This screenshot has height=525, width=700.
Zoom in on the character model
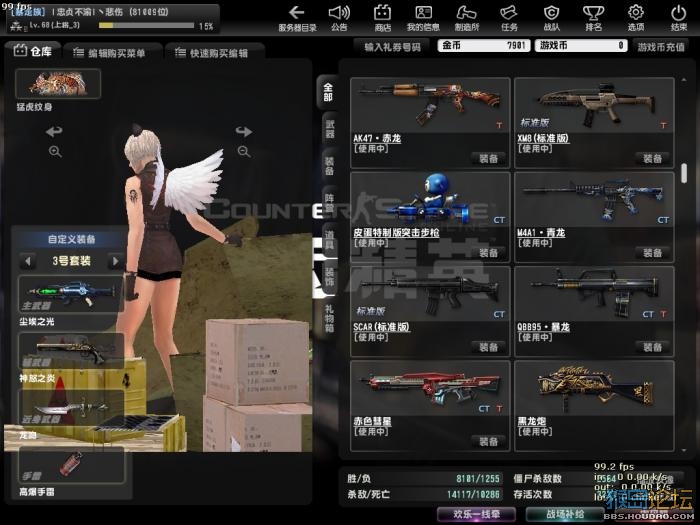55,152
